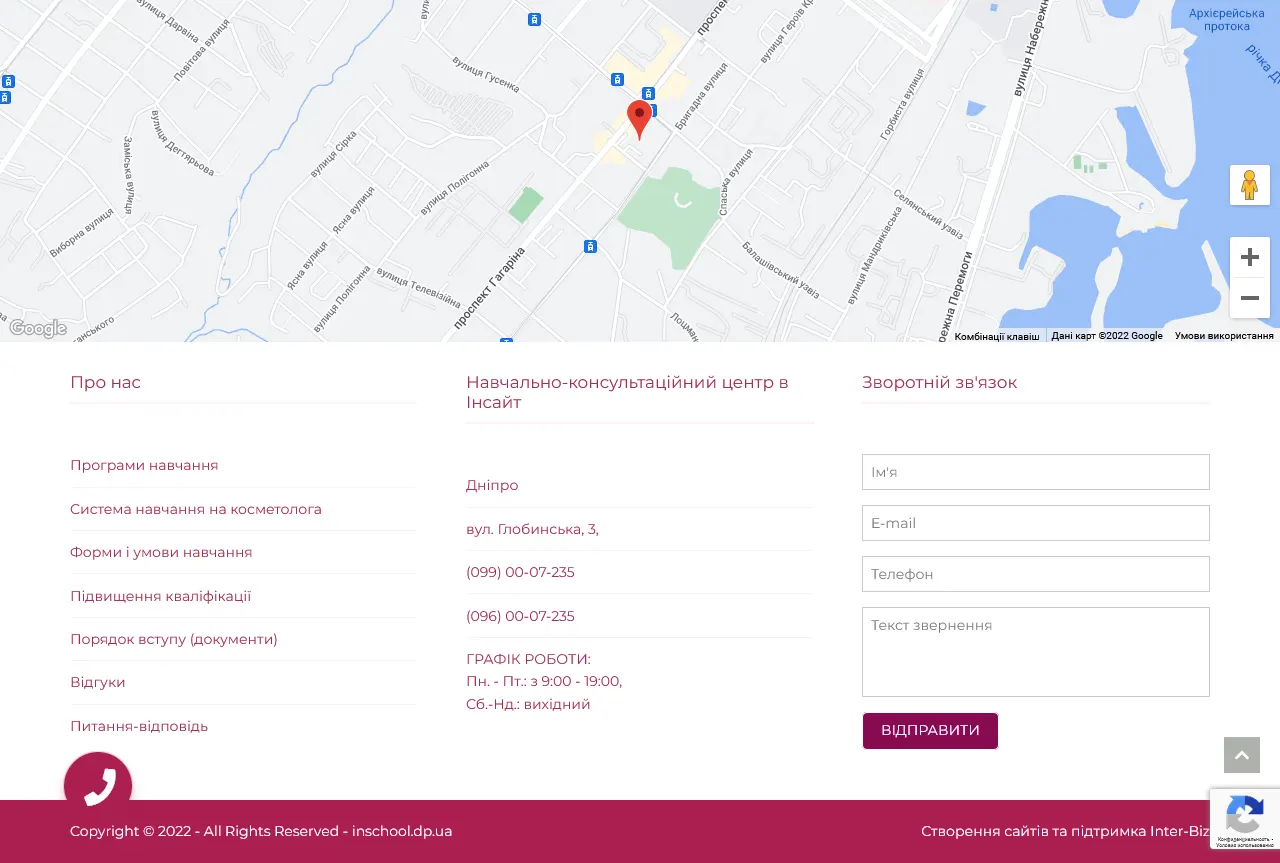Focus the Ім'я input field
The image size is (1280, 863).
click(1035, 472)
